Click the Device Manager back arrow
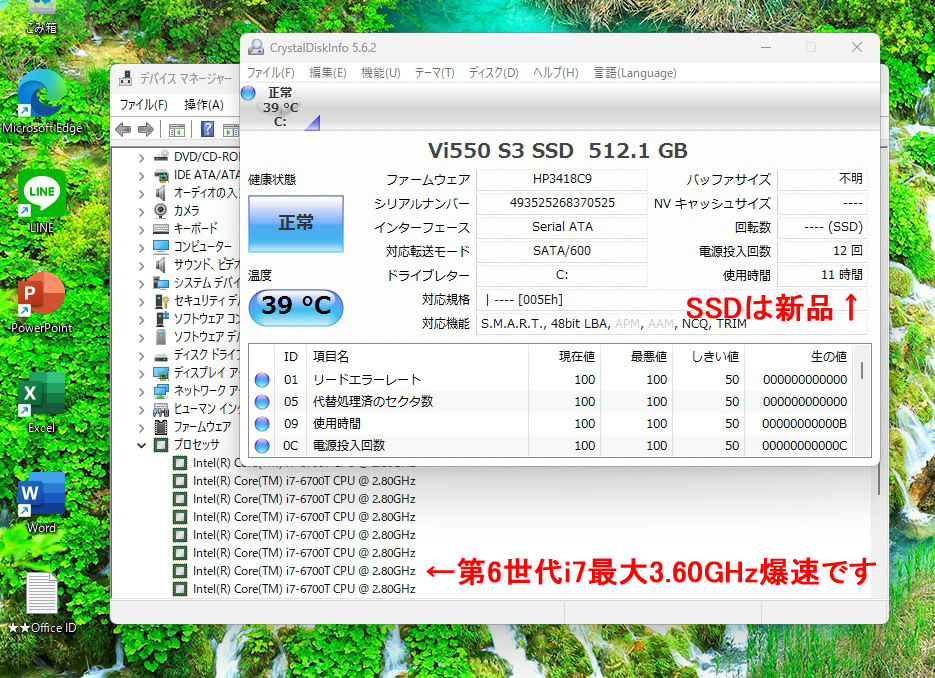 pos(123,129)
